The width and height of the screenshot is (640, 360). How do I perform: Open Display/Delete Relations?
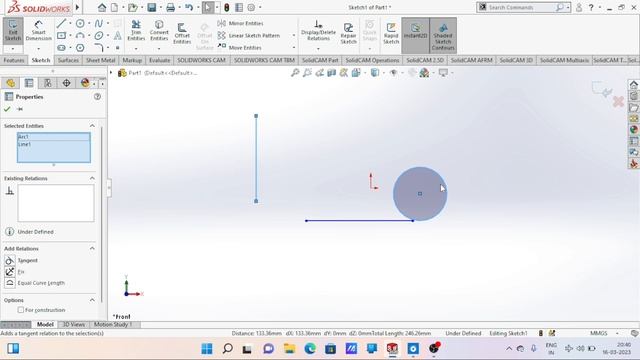point(318,31)
